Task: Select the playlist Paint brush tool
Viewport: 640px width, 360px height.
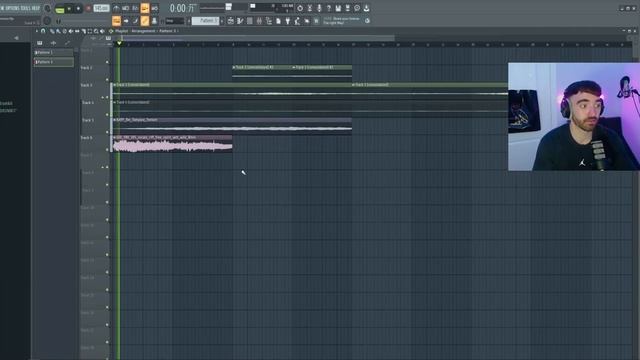Action: (58, 31)
